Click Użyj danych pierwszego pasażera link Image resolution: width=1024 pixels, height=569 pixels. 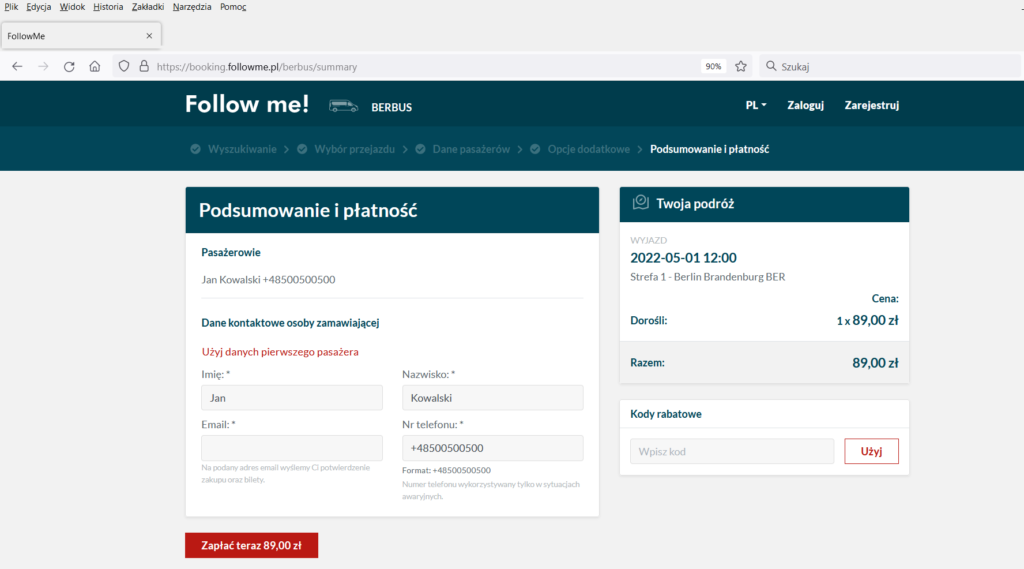pyautogui.click(x=280, y=351)
